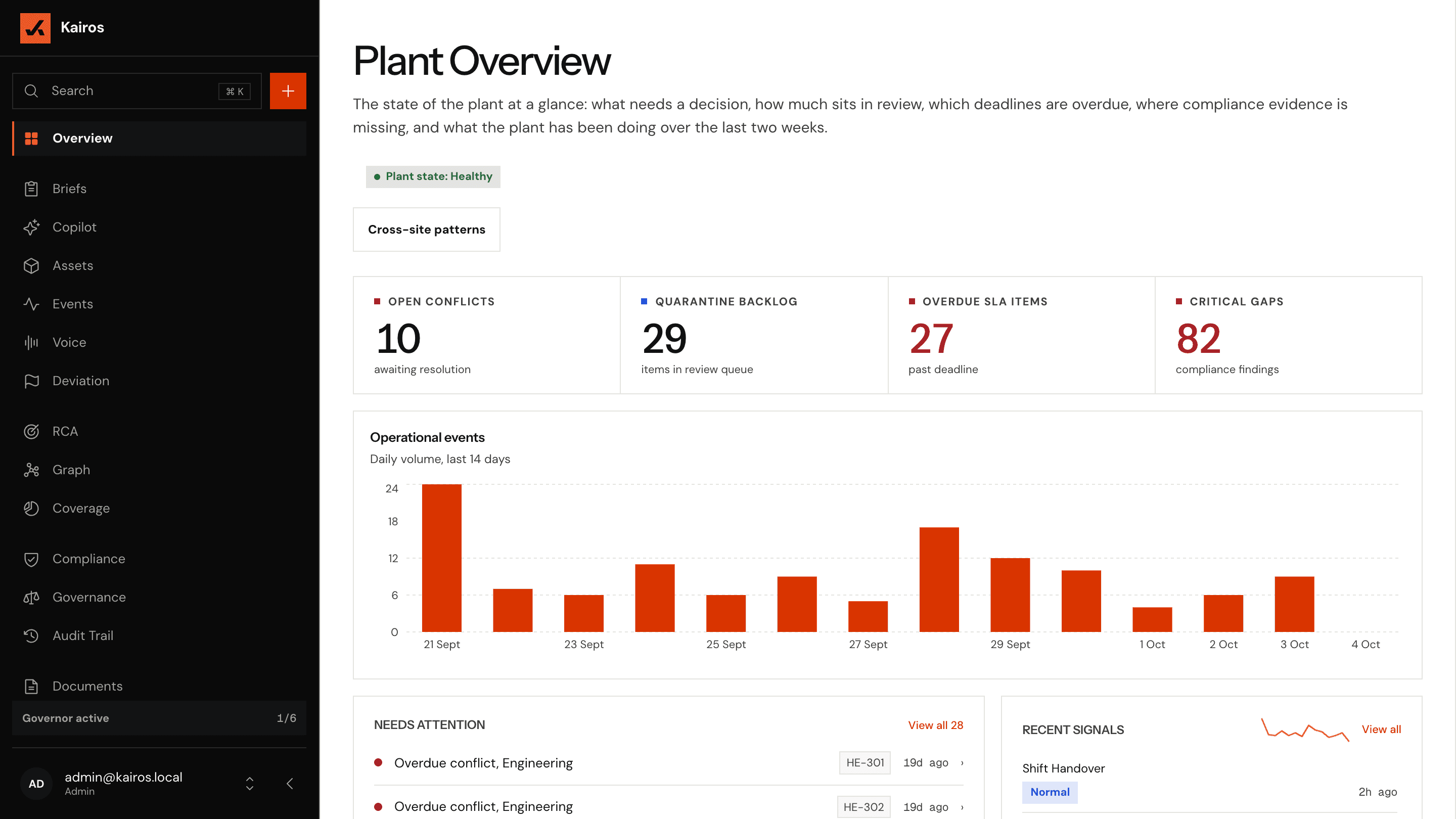The width and height of the screenshot is (1456, 819).
Task: Click the Critical Gaps card
Action: [1289, 335]
